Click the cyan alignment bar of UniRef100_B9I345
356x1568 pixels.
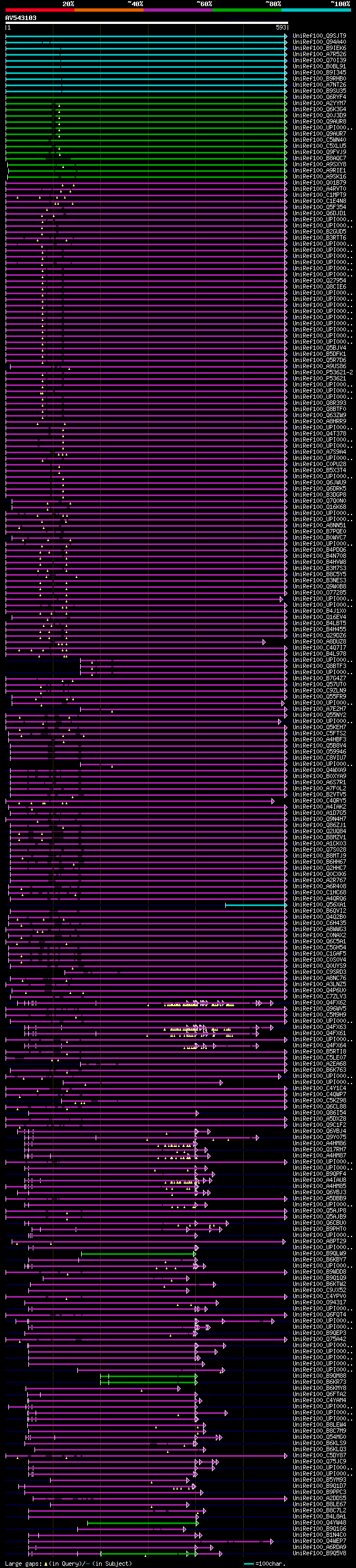[146, 72]
